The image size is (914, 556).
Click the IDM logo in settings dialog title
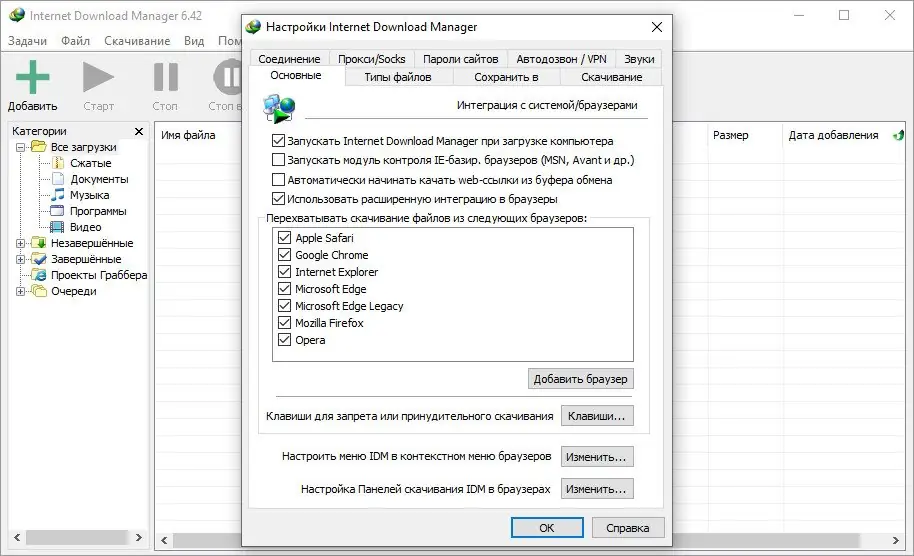(253, 27)
